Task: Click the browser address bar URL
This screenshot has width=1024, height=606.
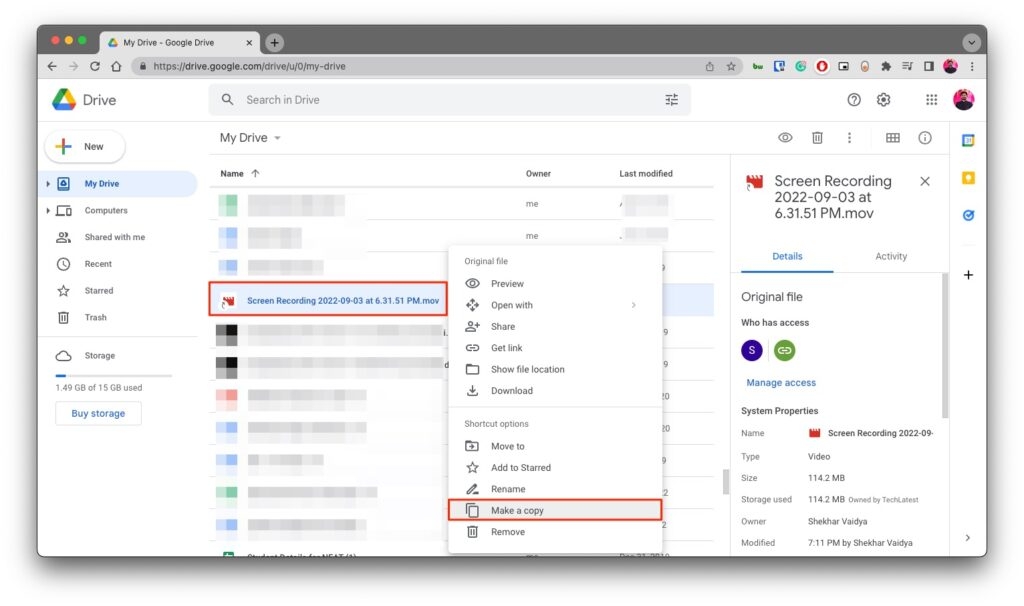Action: pyautogui.click(x=249, y=66)
